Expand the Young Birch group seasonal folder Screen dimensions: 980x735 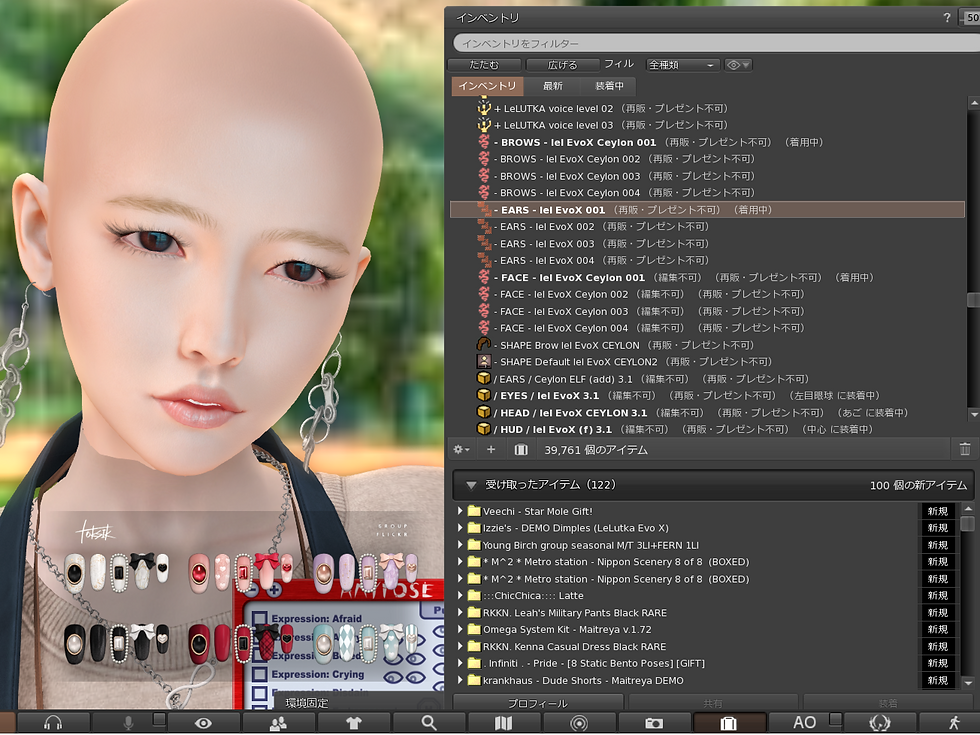pos(460,544)
